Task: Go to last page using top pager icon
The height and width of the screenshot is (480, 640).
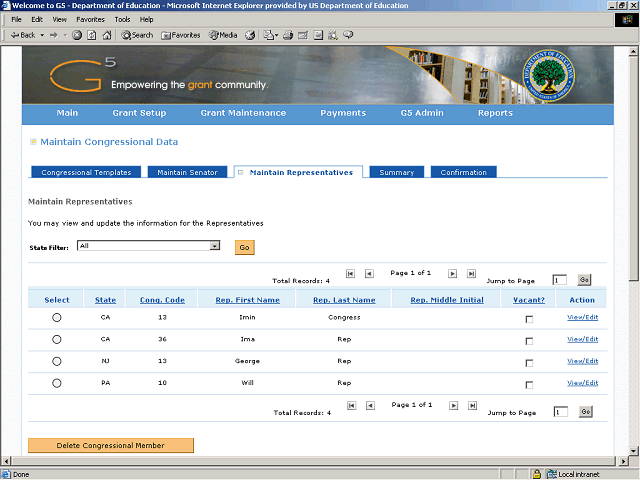Action: point(471,273)
